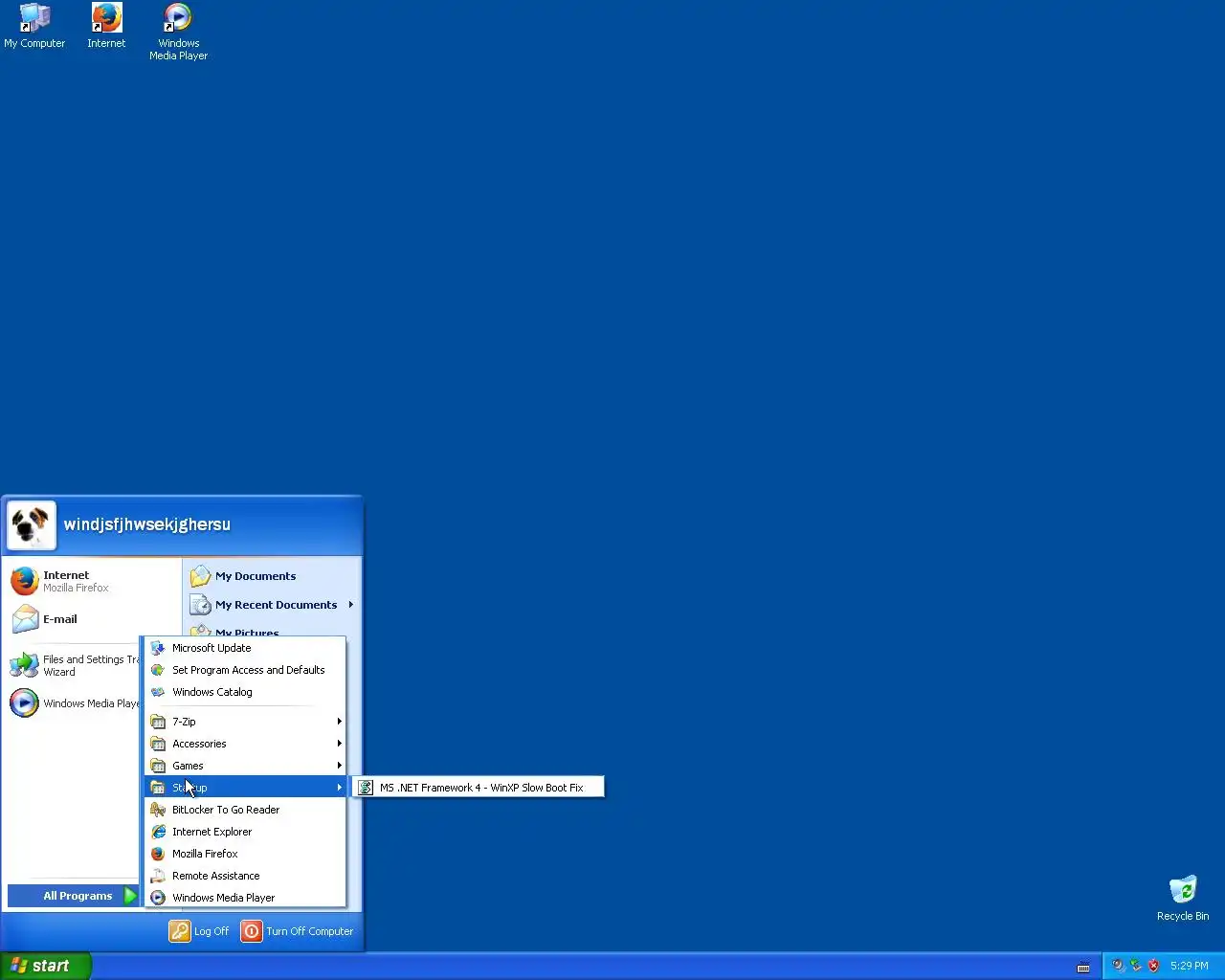This screenshot has height=980, width=1225.
Task: Click the Windows Catalog icon
Action: [x=158, y=692]
